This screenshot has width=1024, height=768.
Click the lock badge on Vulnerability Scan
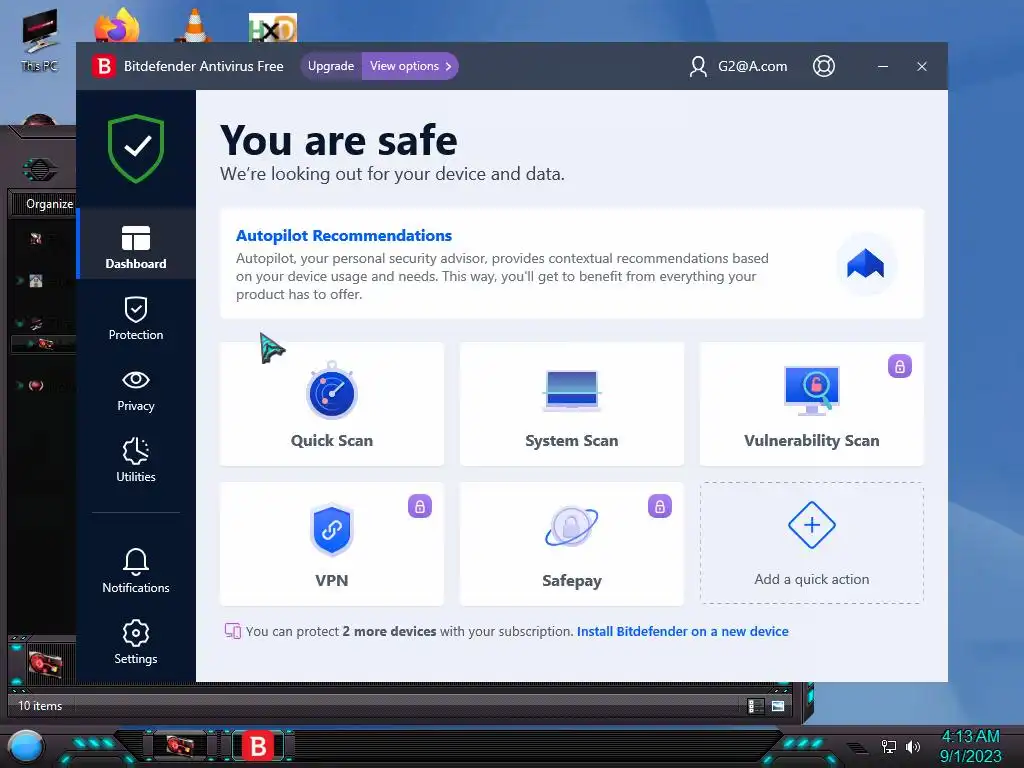[x=899, y=366]
